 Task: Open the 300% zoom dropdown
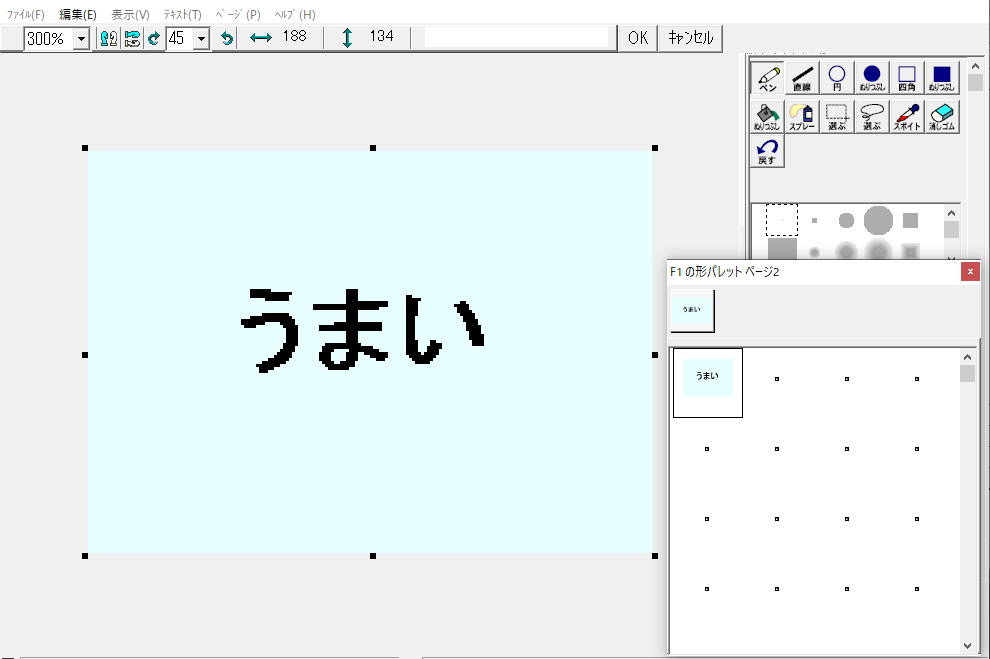(81, 39)
